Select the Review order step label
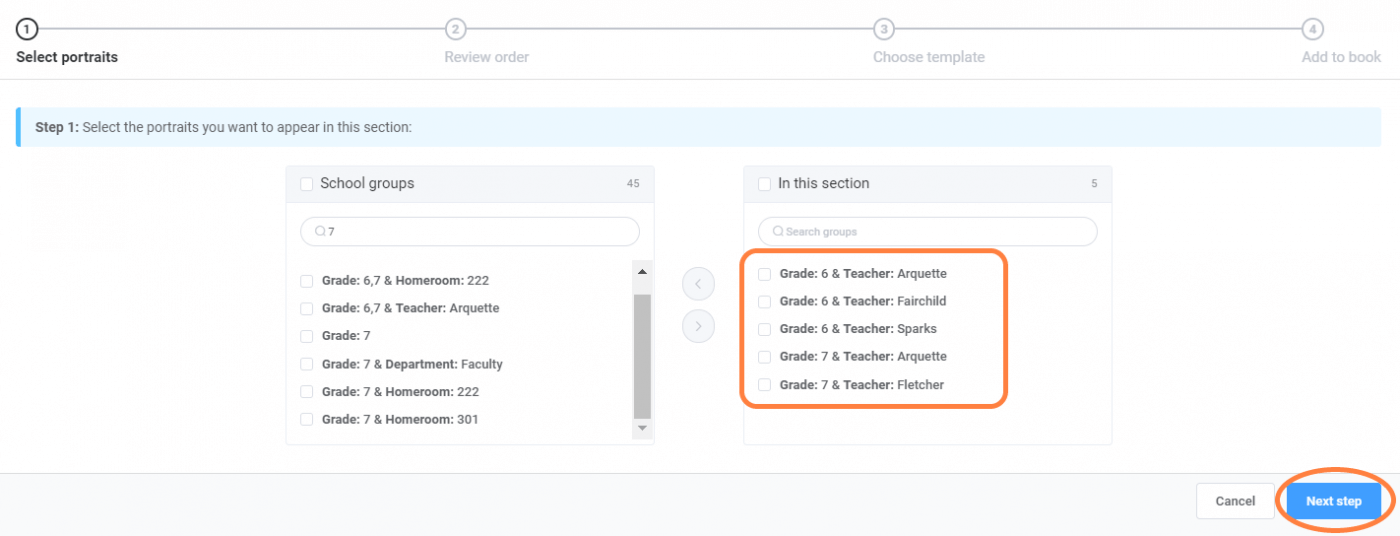 coord(487,57)
